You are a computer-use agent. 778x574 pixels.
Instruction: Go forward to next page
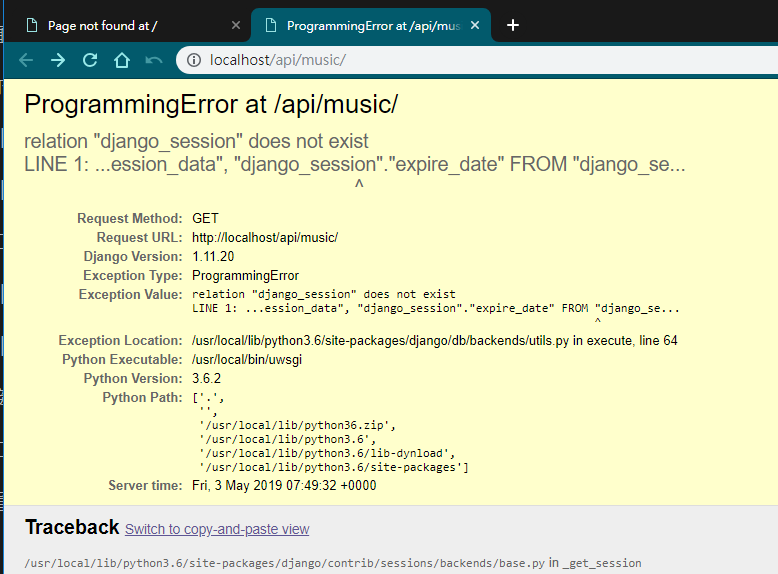pos(58,61)
